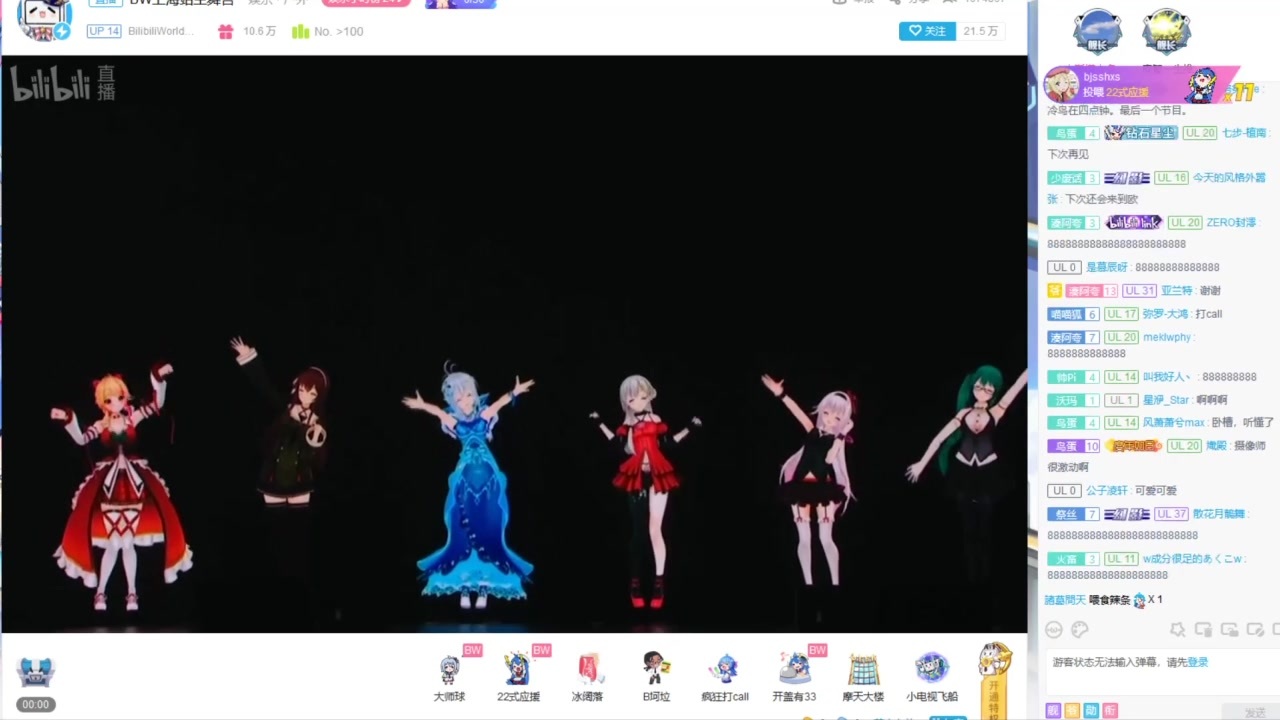The height and width of the screenshot is (720, 1280).
Task: Click the purple 舰 square icon
Action: coord(1053,710)
